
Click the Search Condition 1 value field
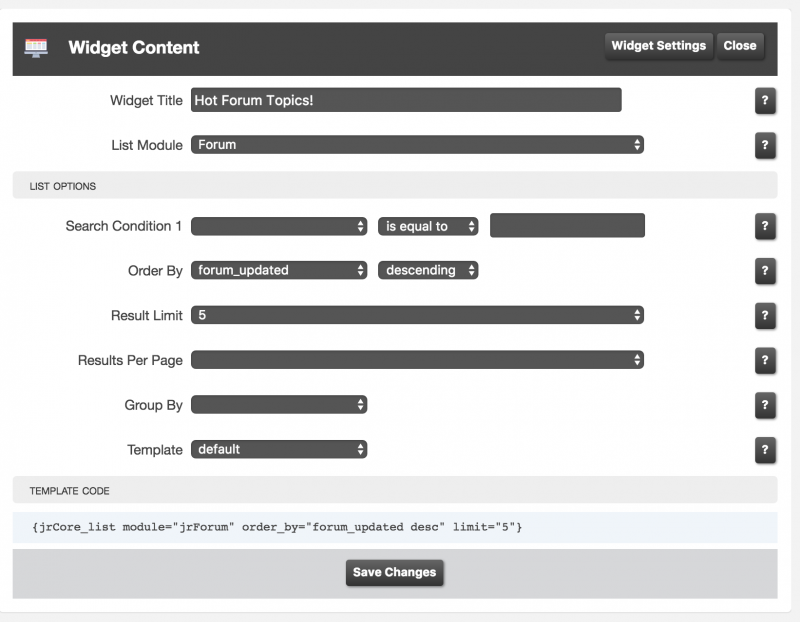[x=567, y=226]
